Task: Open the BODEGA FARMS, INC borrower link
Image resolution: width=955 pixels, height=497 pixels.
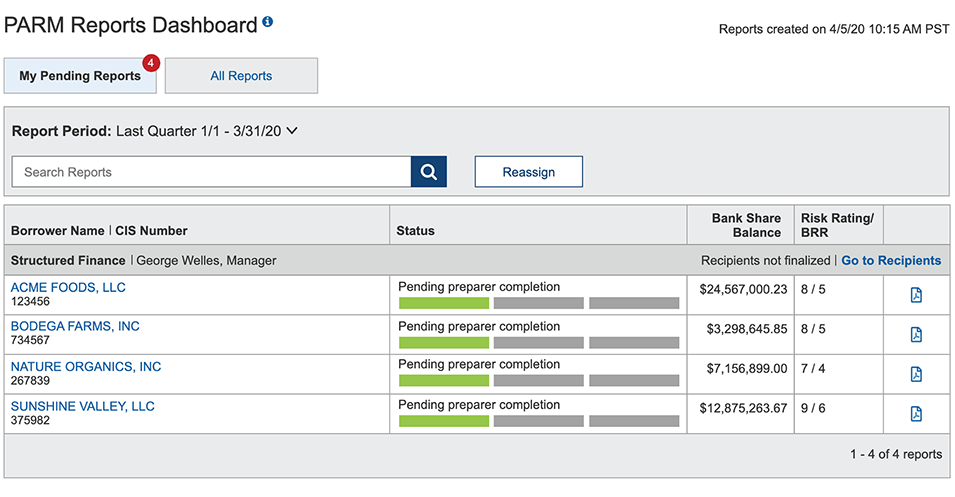Action: (75, 327)
